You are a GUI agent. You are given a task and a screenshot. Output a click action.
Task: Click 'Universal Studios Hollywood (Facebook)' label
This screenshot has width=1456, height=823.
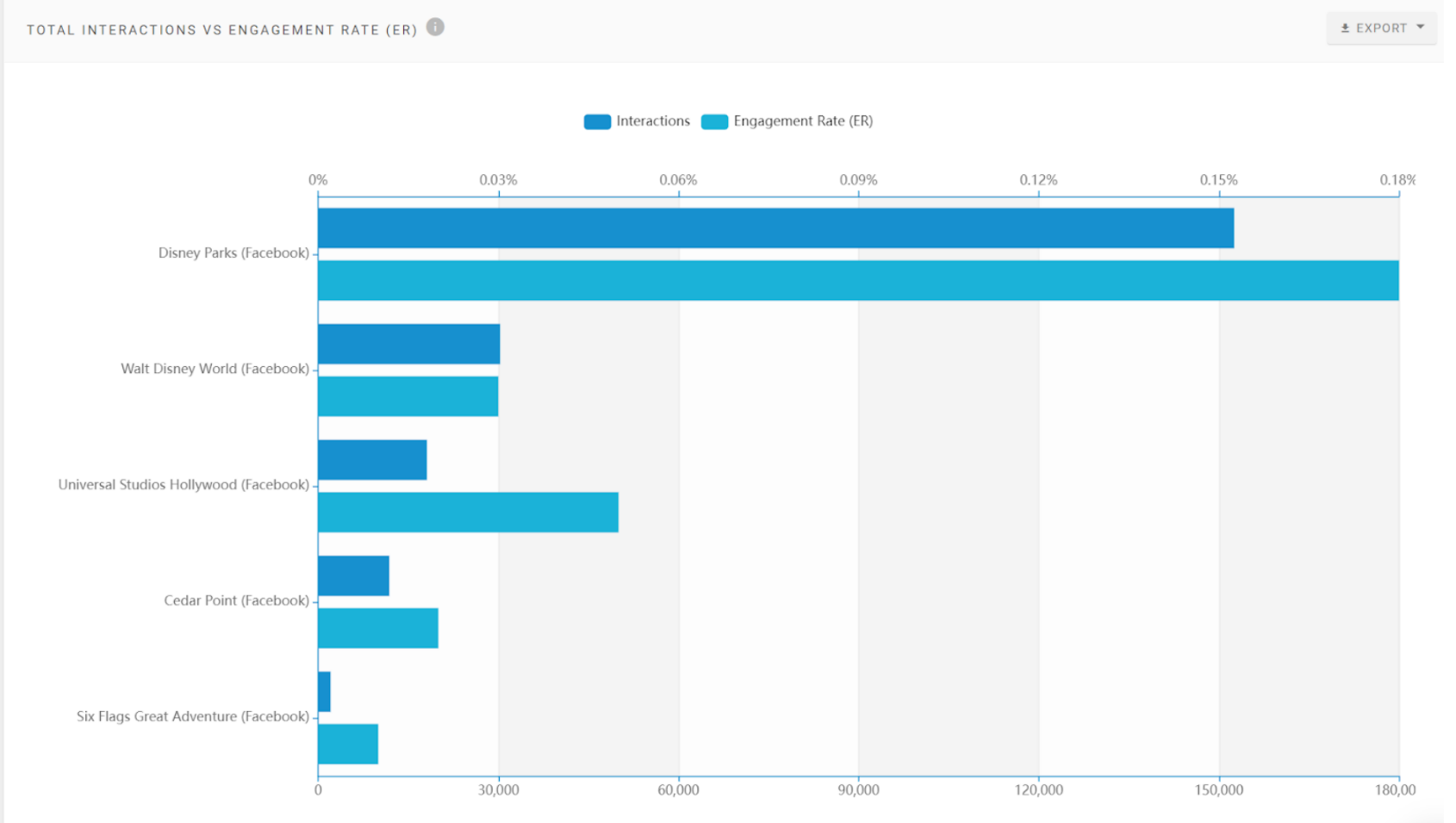coord(184,484)
